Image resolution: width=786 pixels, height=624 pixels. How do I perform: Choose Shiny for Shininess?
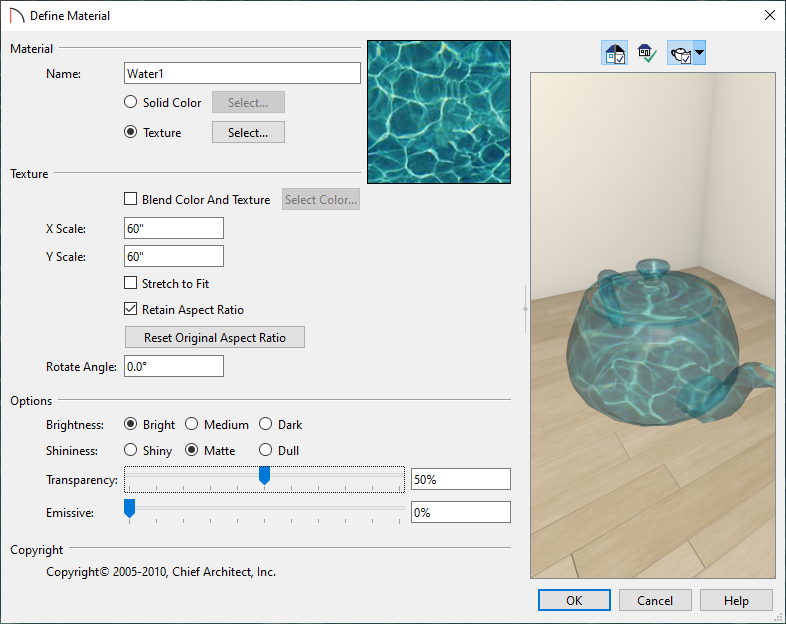coord(130,450)
